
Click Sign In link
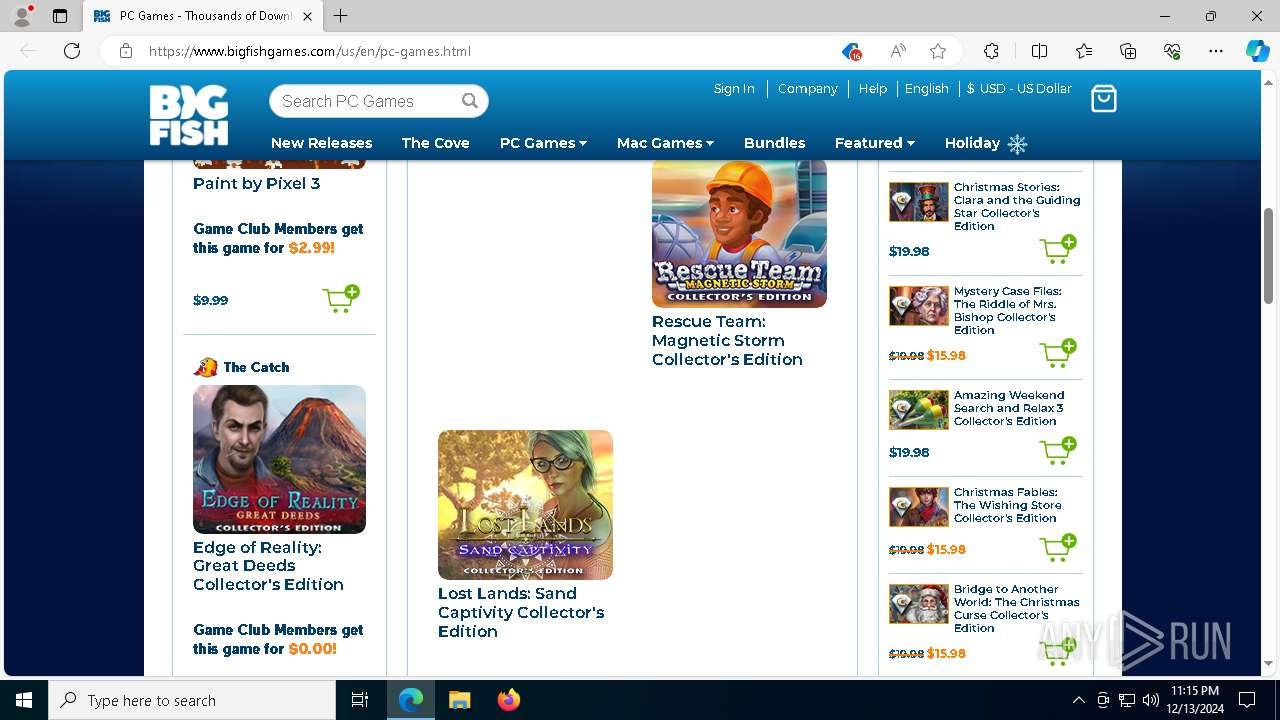[x=734, y=88]
